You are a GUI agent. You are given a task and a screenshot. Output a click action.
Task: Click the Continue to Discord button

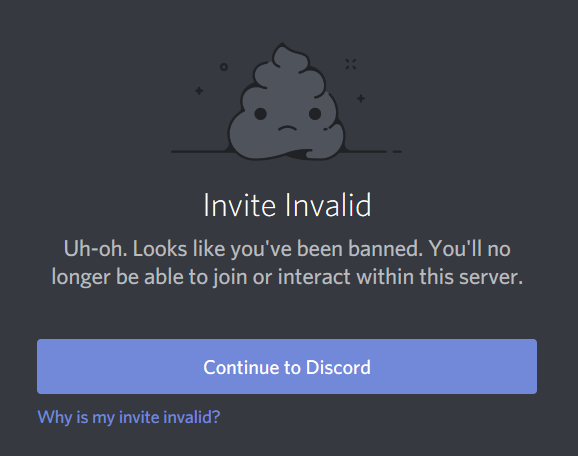(x=287, y=366)
